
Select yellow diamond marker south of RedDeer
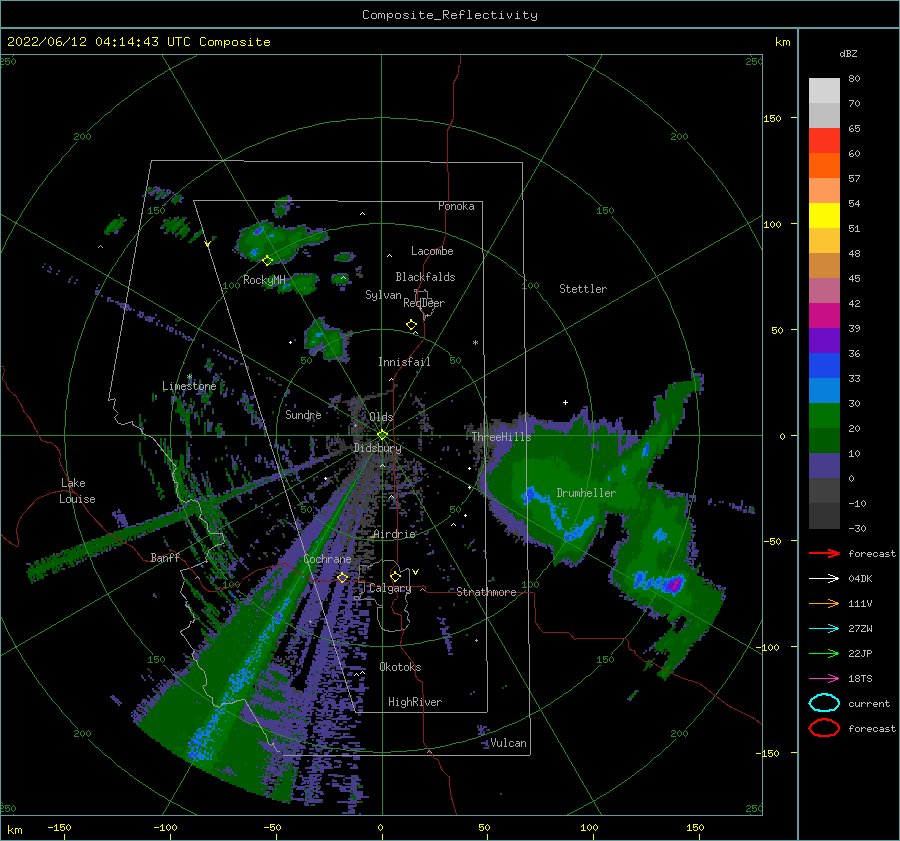[x=411, y=324]
